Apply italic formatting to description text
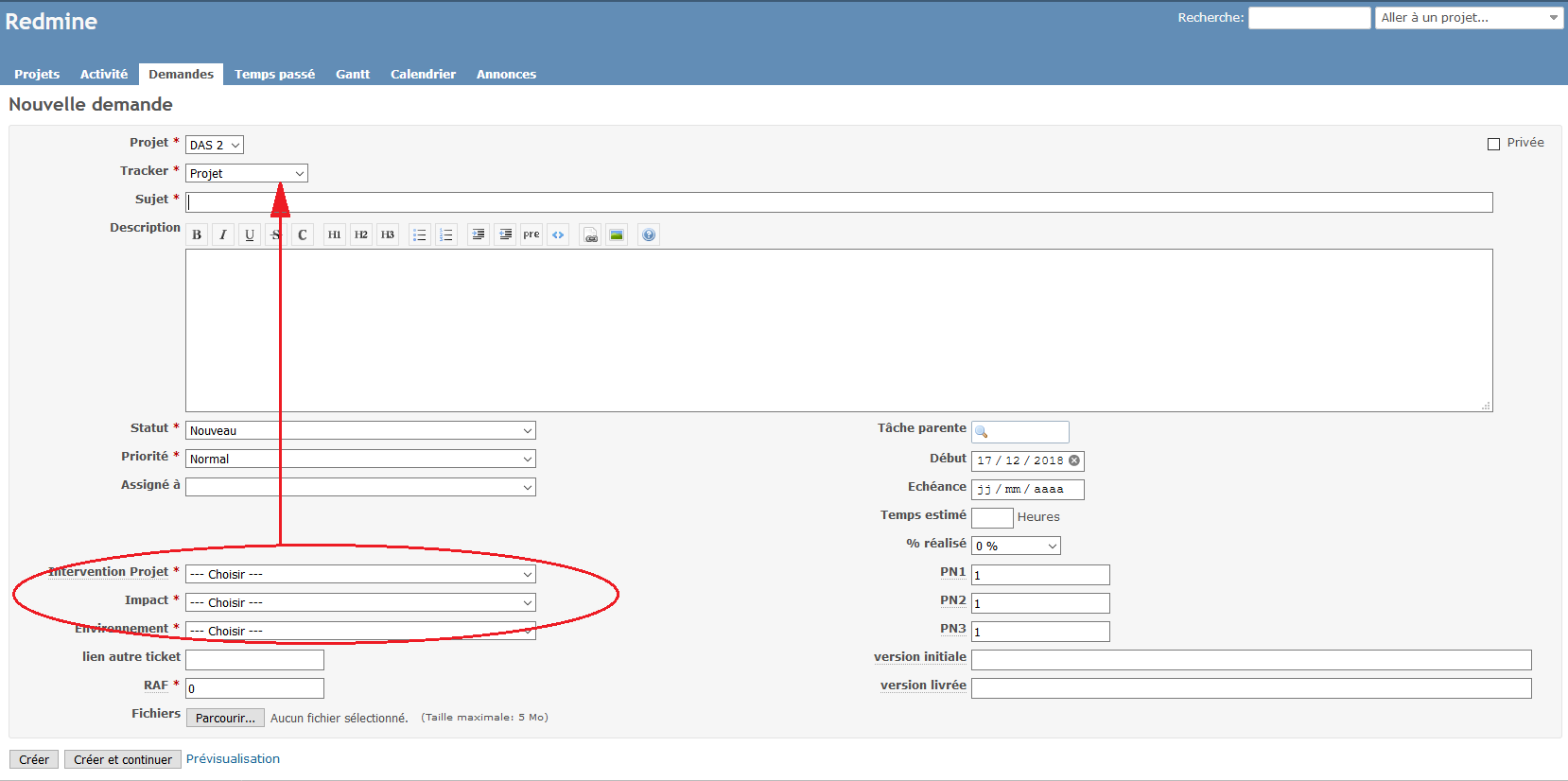The image size is (1568, 781). (223, 234)
